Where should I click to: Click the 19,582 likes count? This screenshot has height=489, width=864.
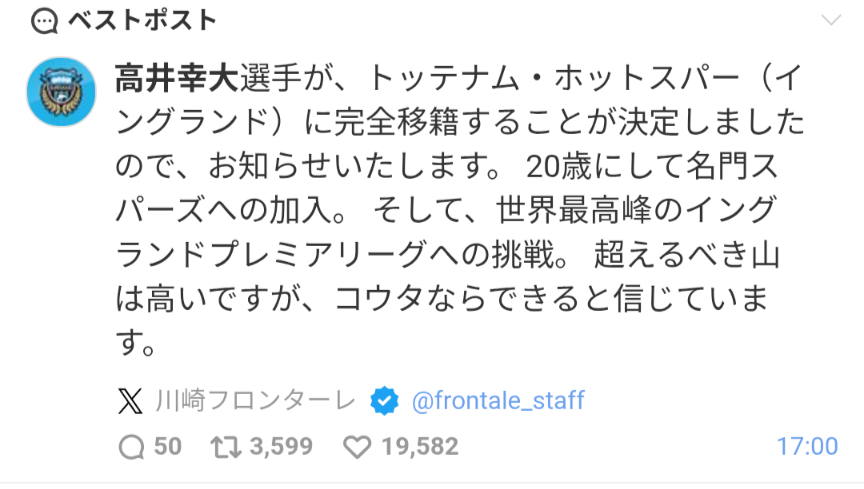coord(420,447)
